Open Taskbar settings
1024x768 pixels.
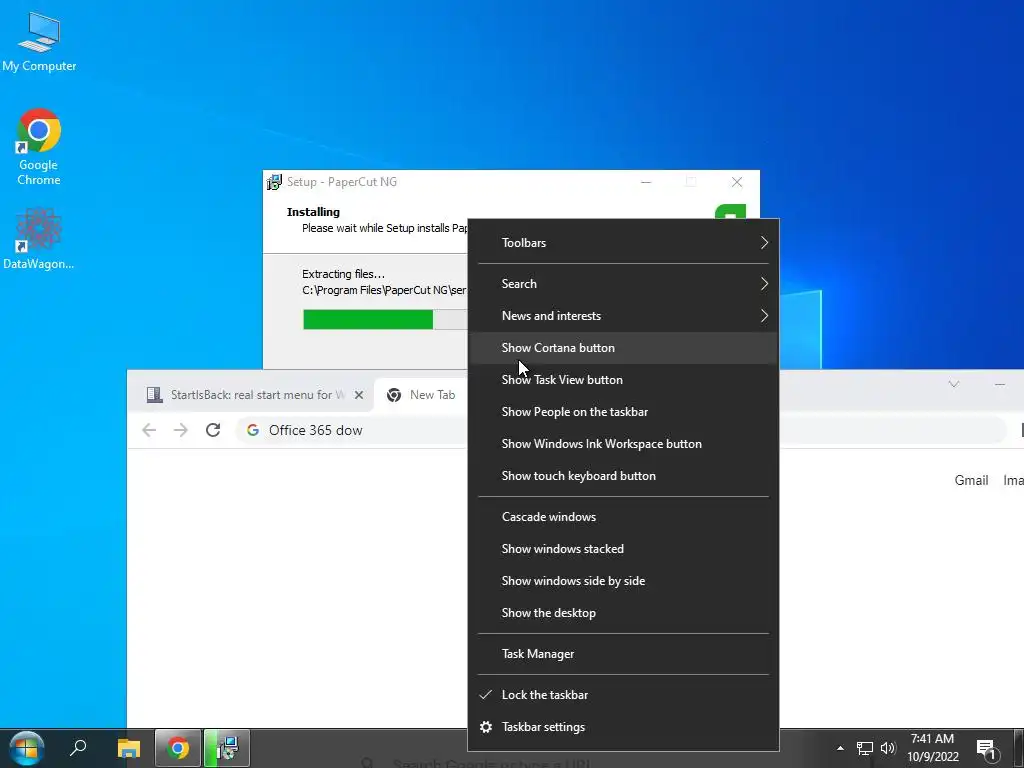click(x=624, y=728)
